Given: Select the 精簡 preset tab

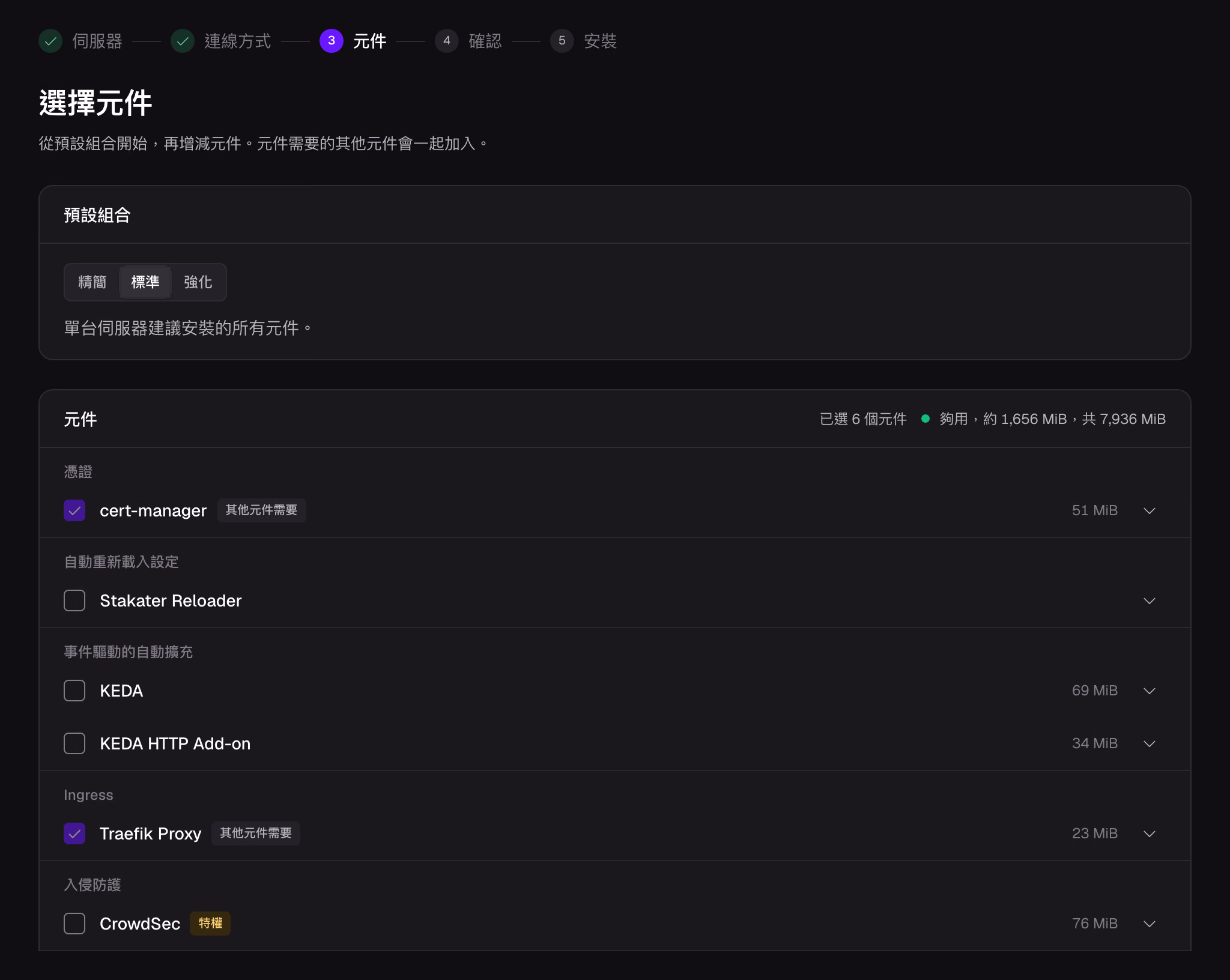Looking at the screenshot, I should coord(92,282).
